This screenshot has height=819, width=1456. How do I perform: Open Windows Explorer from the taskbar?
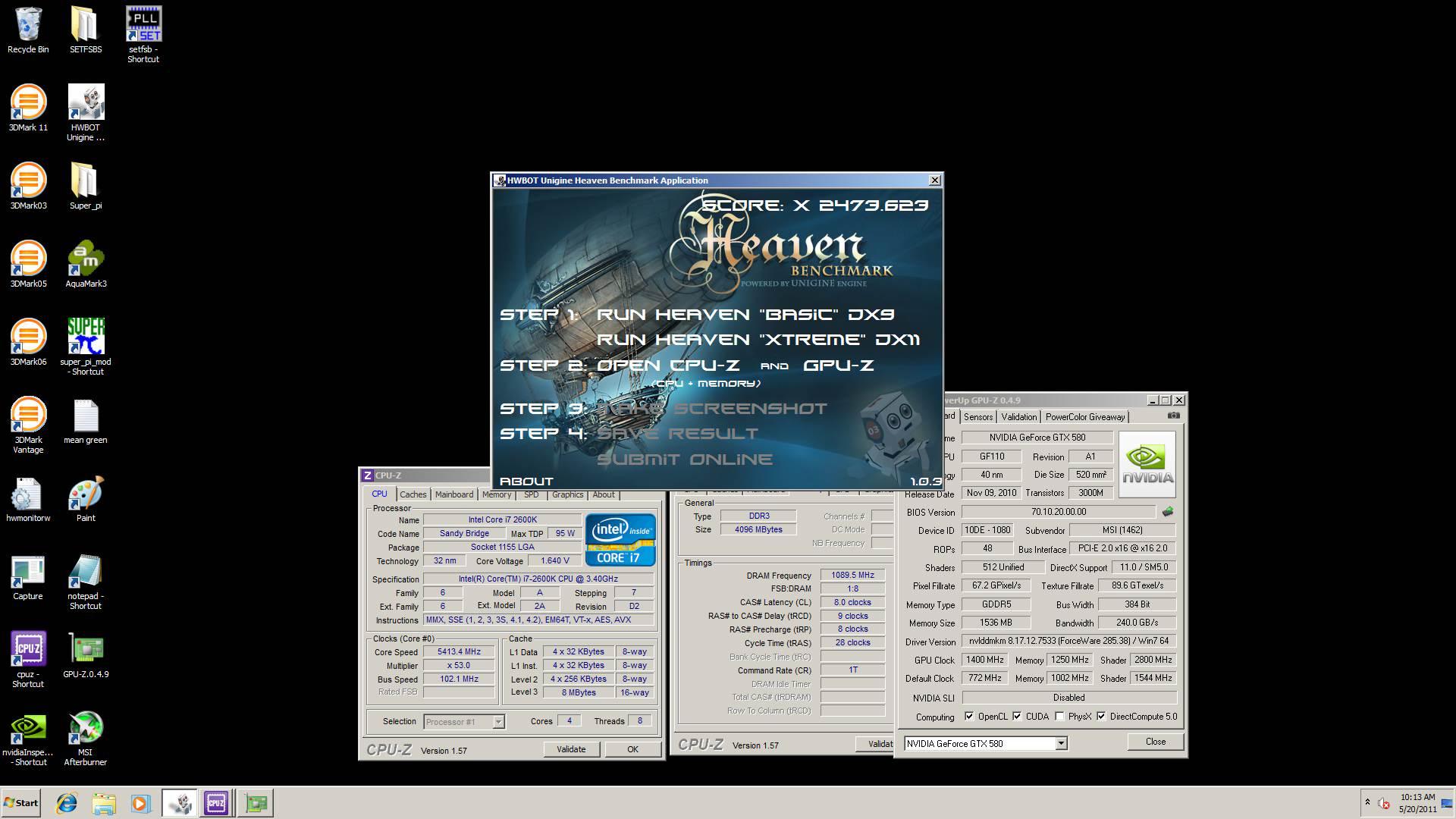coord(104,803)
